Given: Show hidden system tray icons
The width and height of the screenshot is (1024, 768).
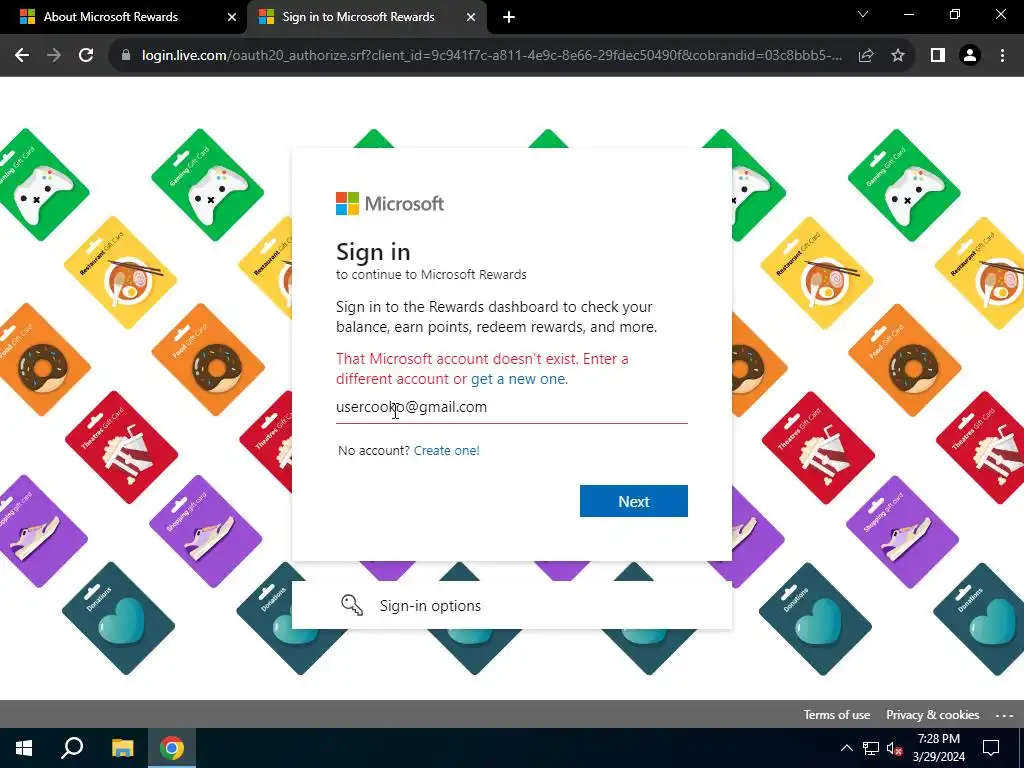Looking at the screenshot, I should tap(846, 748).
